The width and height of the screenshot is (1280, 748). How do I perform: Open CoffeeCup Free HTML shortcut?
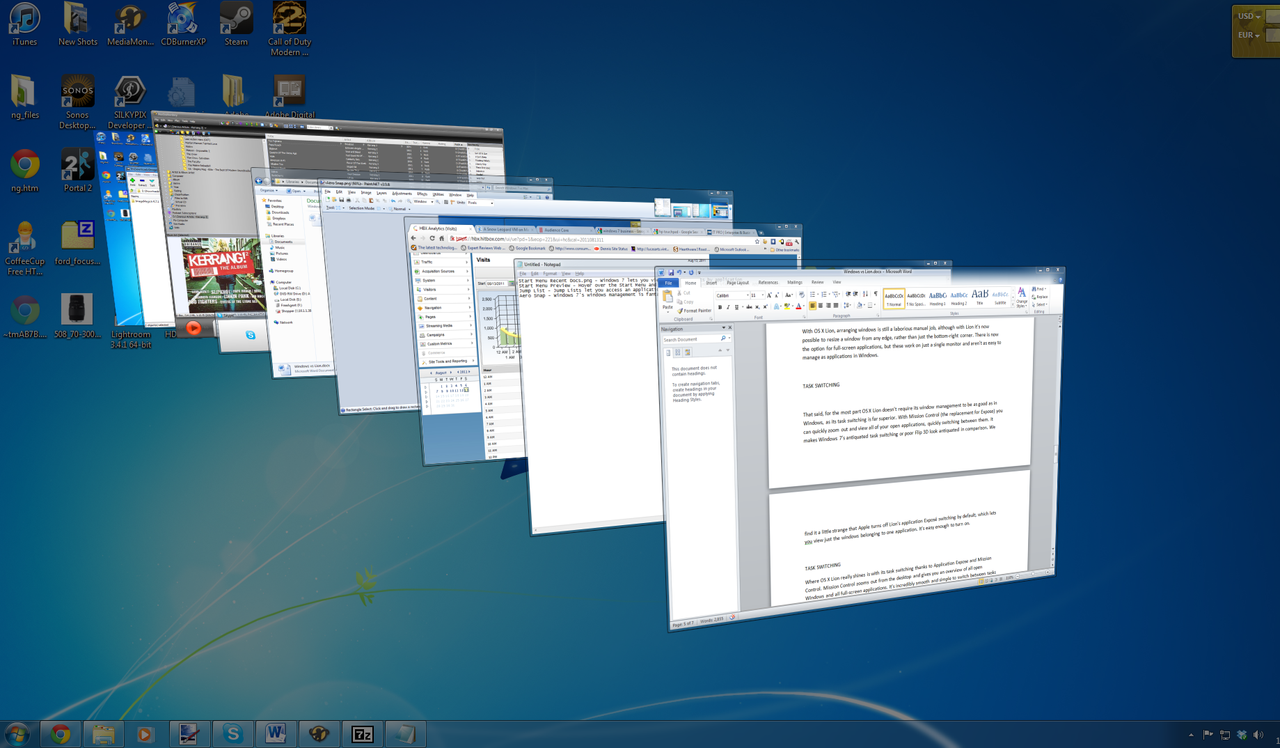pos(25,248)
